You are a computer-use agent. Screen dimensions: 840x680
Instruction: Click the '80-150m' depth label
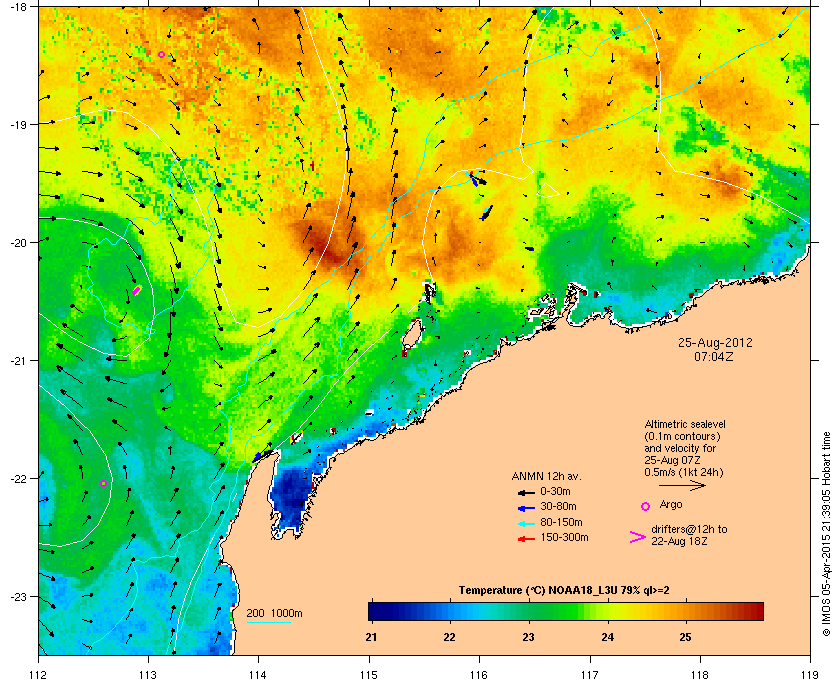(x=561, y=522)
